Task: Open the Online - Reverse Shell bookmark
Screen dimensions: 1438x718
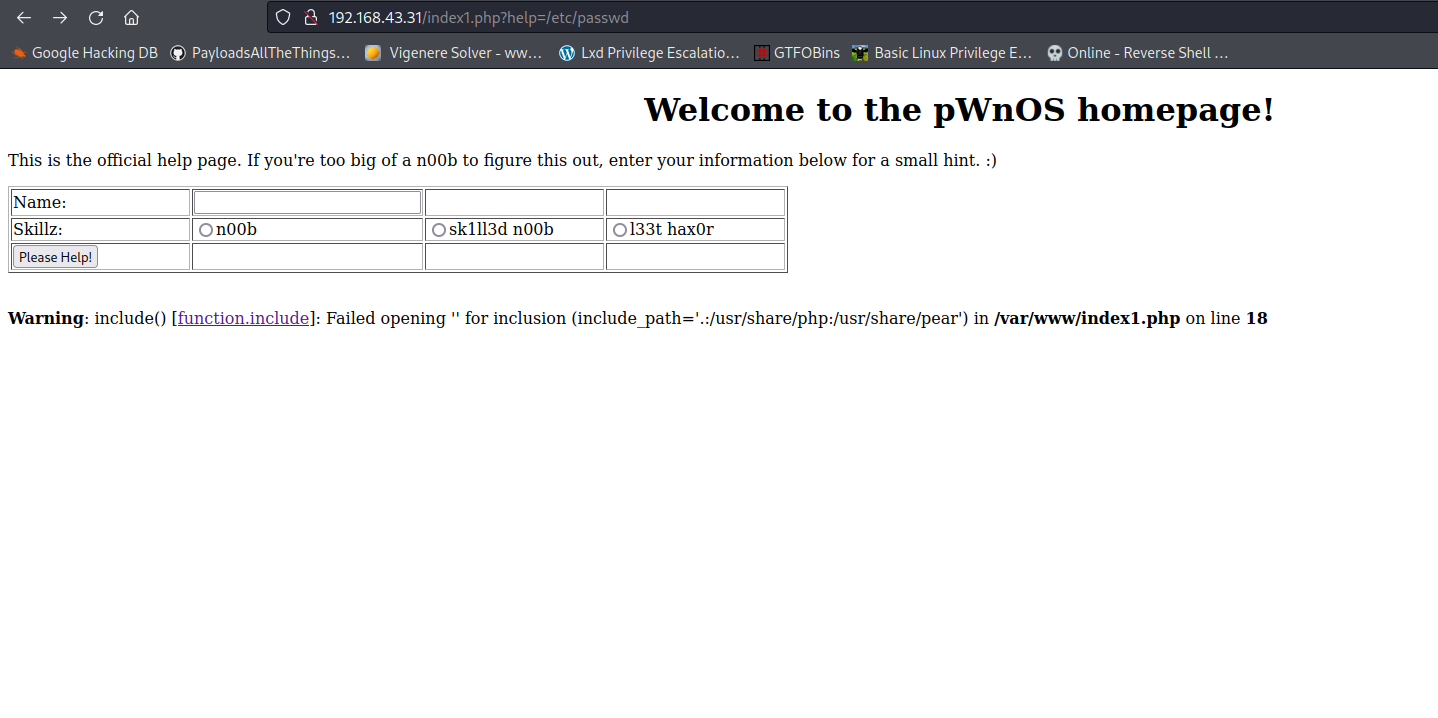Action: [x=1137, y=53]
